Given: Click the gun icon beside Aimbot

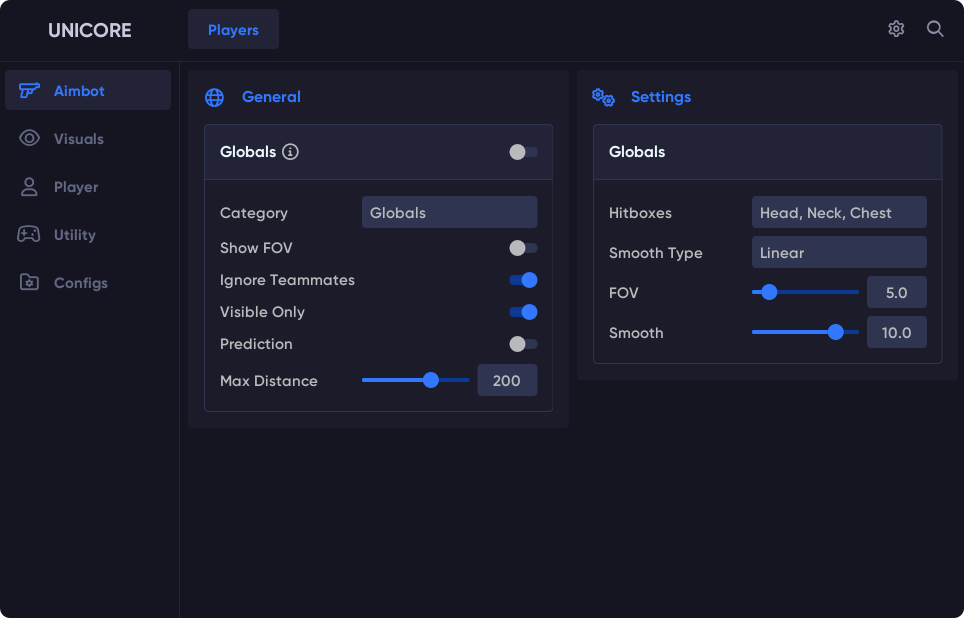Looking at the screenshot, I should pos(29,90).
